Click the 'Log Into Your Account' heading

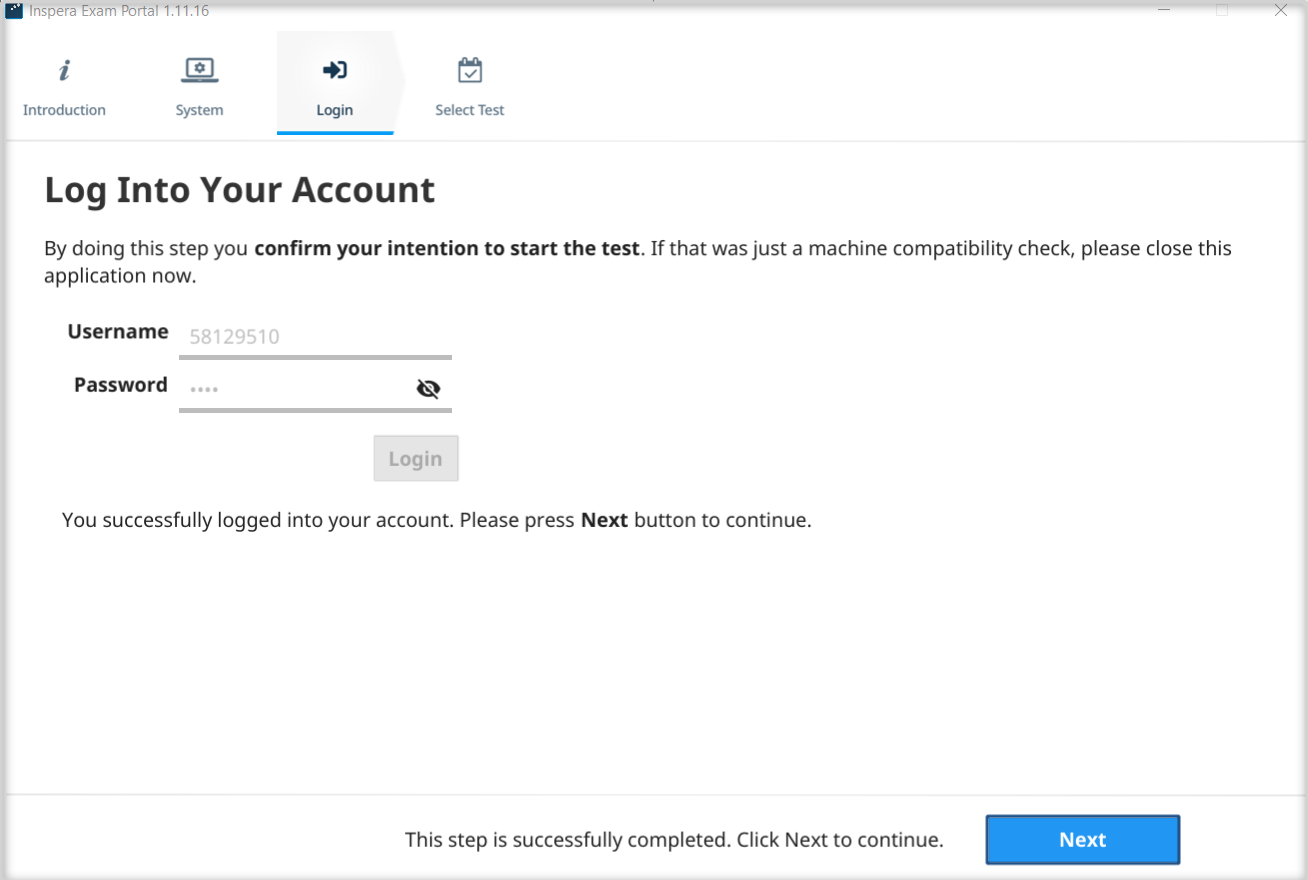click(x=240, y=190)
